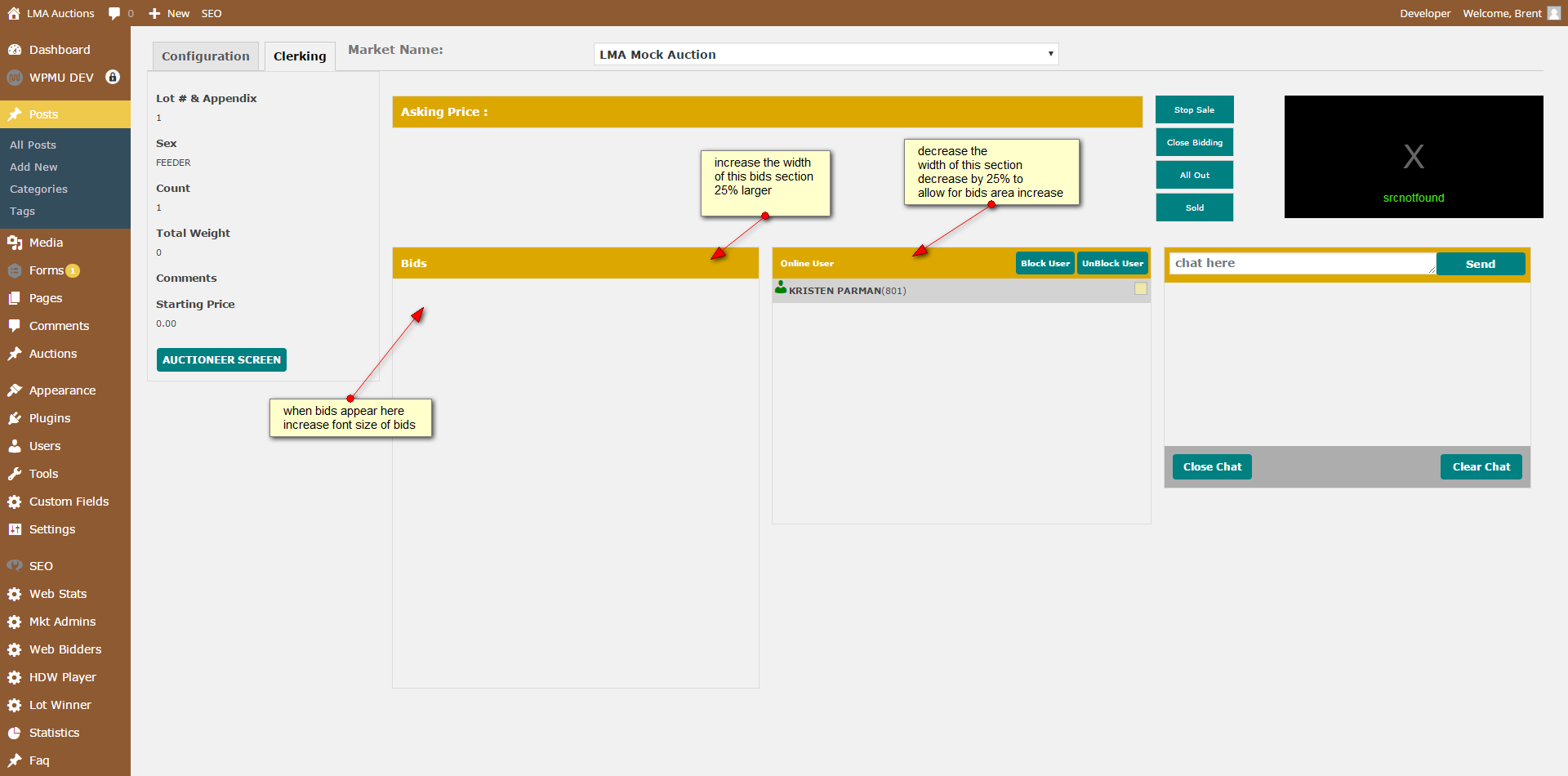Click the Users person icon in sidebar
The width and height of the screenshot is (1568, 776).
15,446
